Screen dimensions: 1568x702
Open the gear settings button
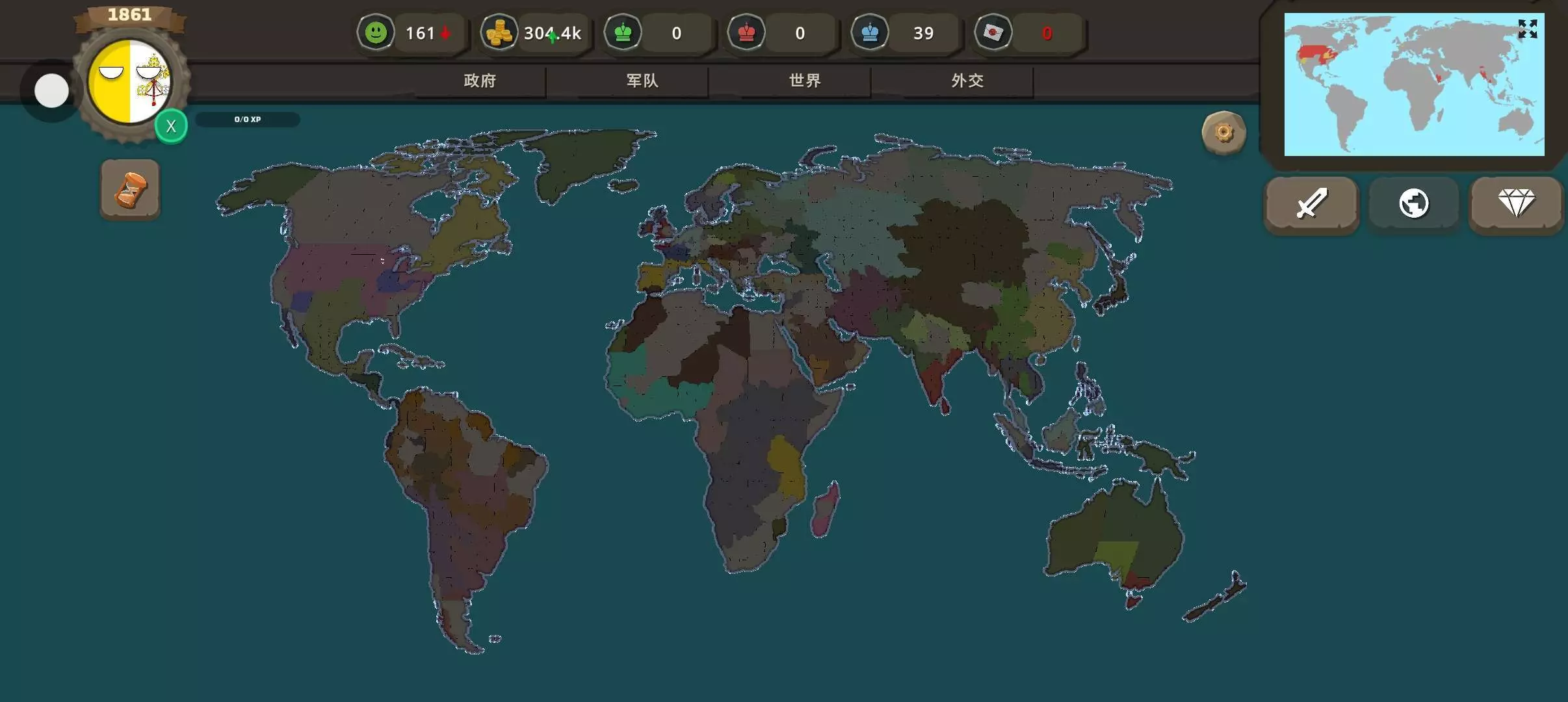coord(1223,133)
